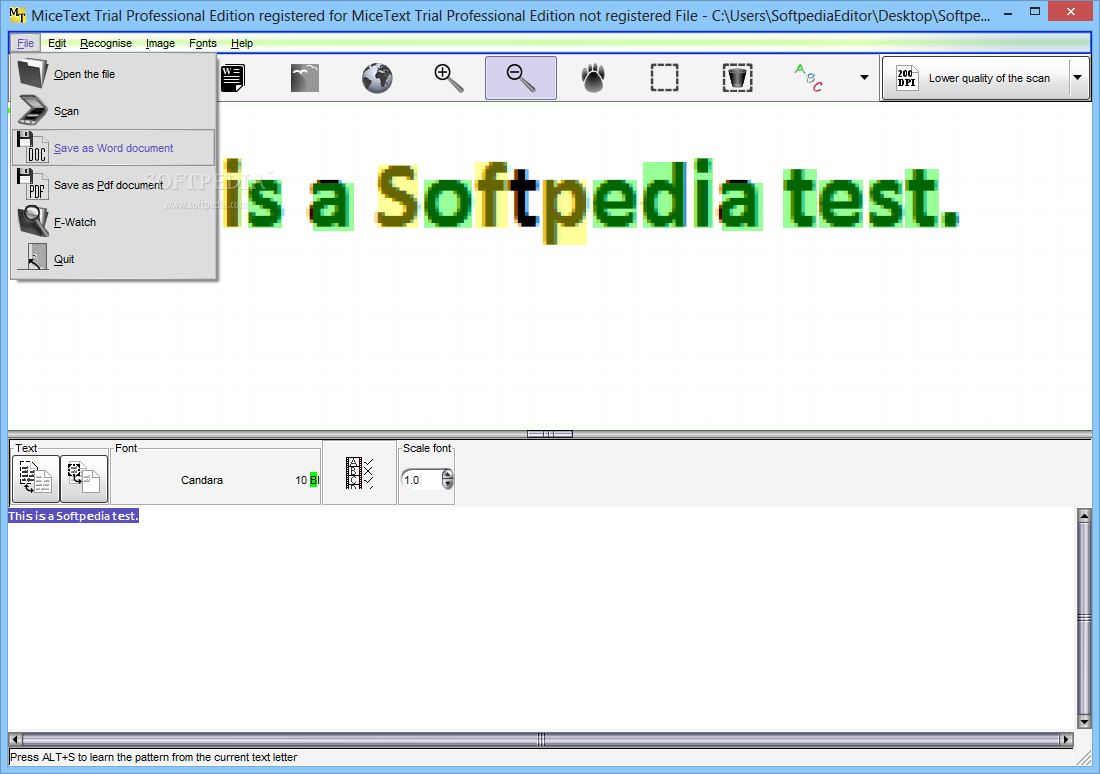Viewport: 1100px width, 774px height.
Task: Click the zoom out magnifier icon
Action: click(521, 78)
